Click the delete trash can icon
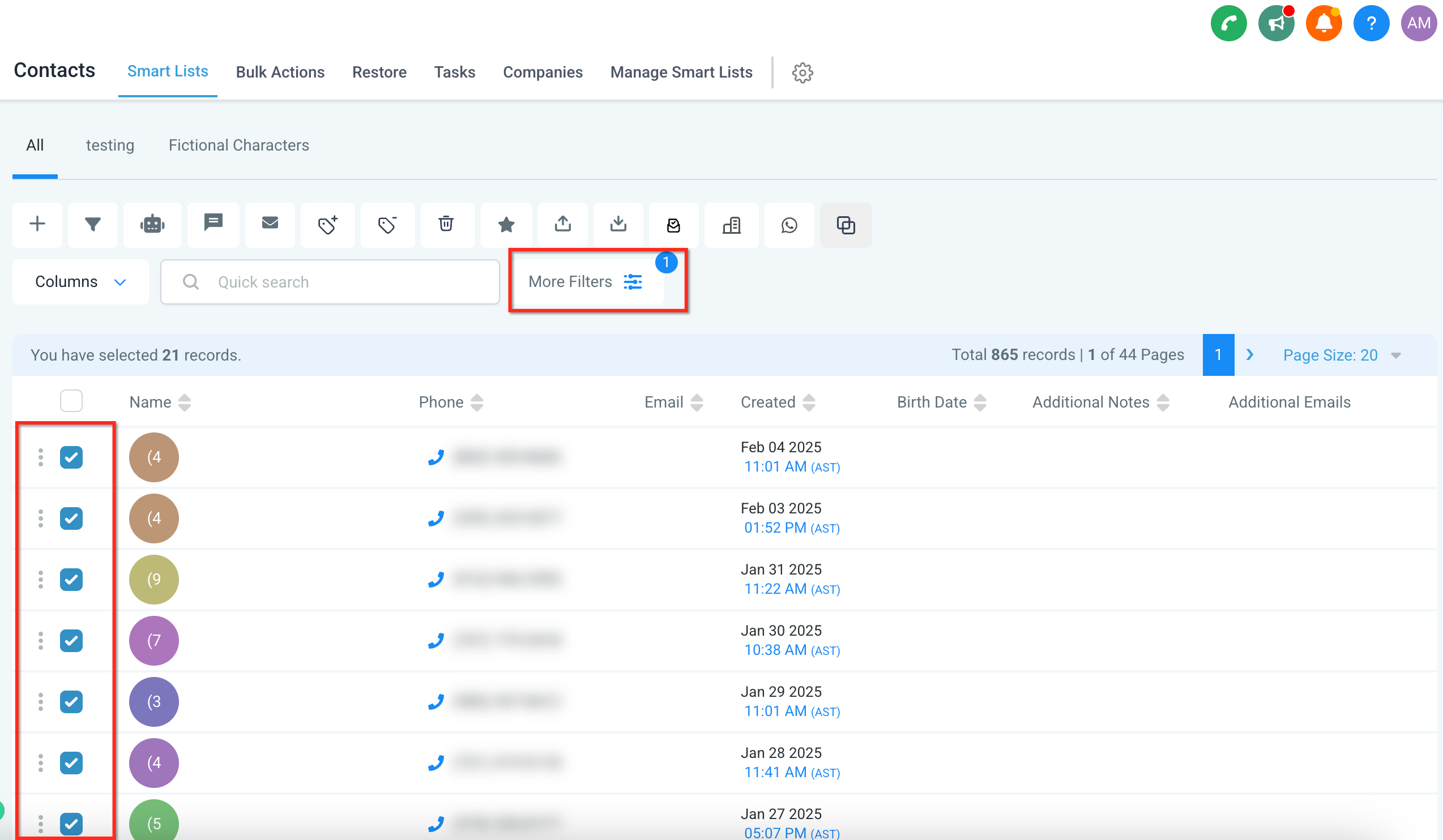Viewport: 1443px width, 840px height. 446,224
